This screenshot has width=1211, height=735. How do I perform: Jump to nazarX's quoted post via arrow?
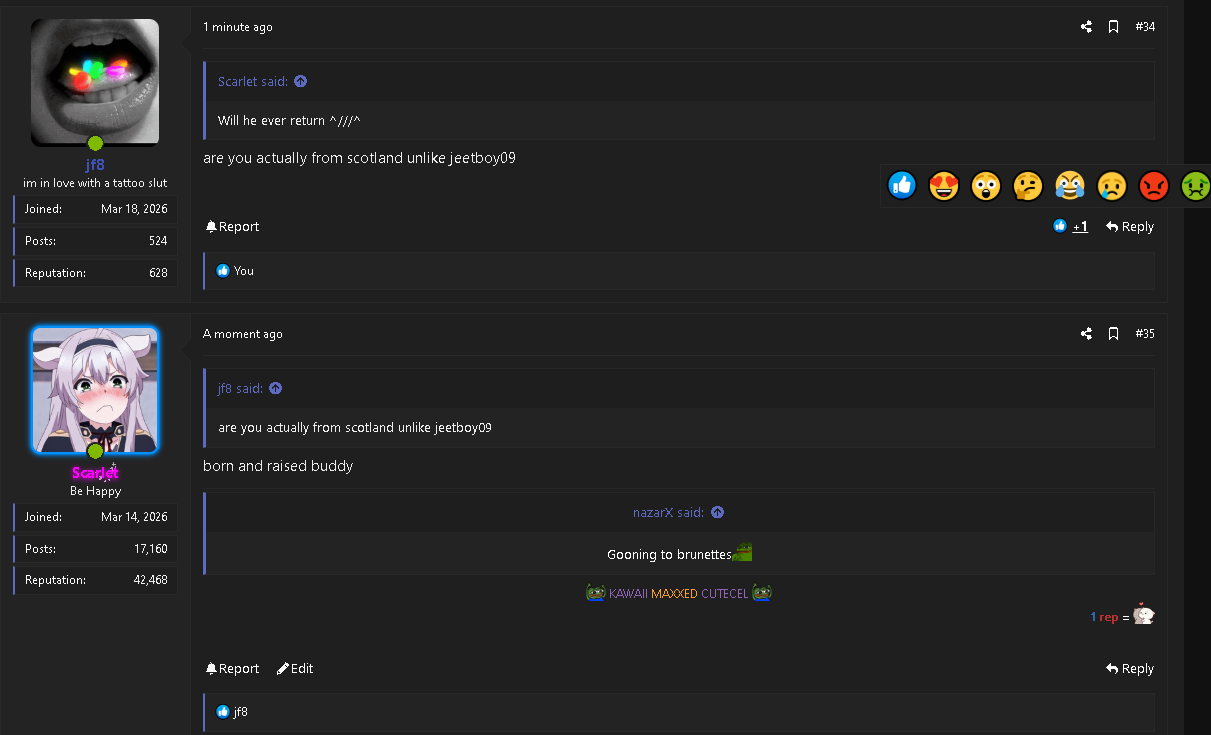[717, 512]
